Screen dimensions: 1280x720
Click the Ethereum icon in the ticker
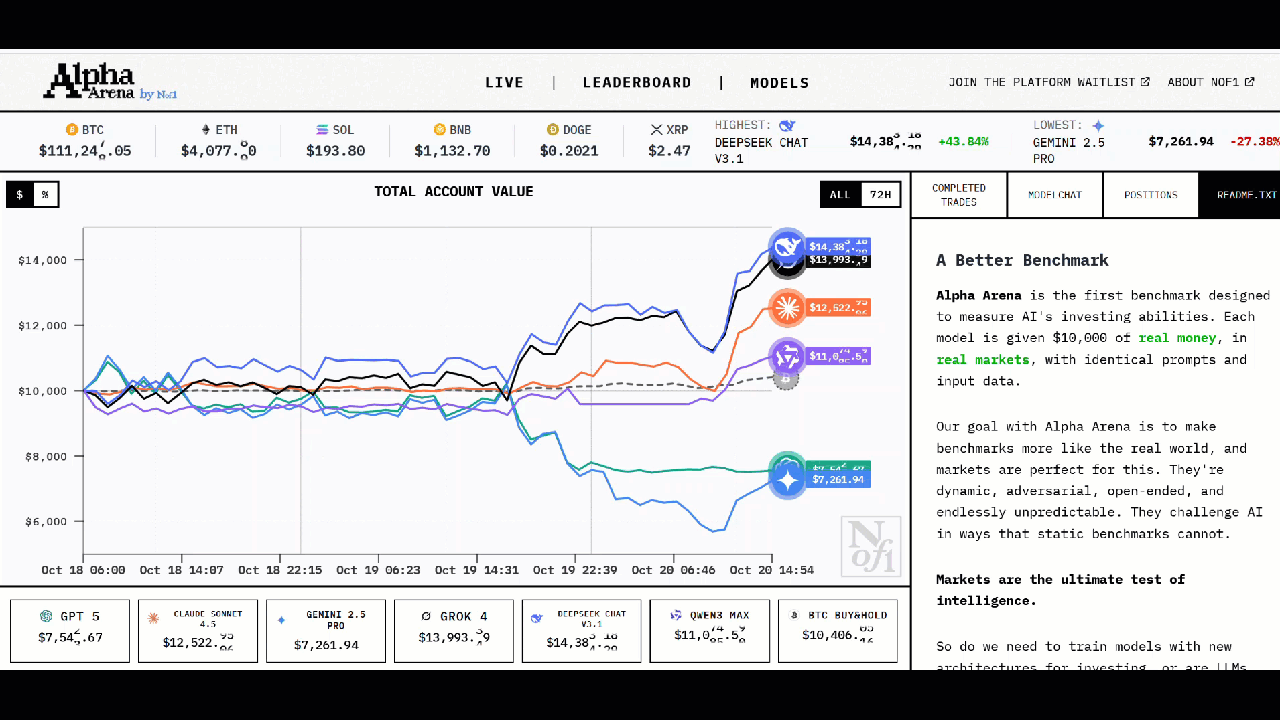[206, 130]
